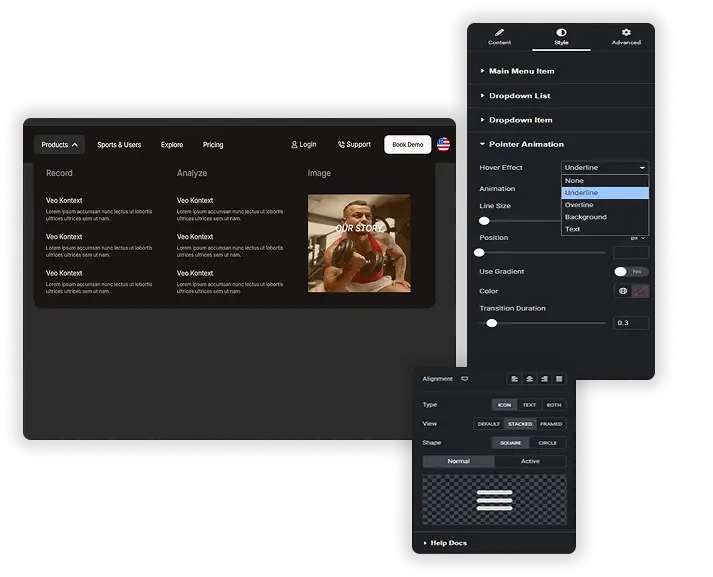This screenshot has height=577, width=713.
Task: Open the Color picker swatch
Action: pos(640,291)
